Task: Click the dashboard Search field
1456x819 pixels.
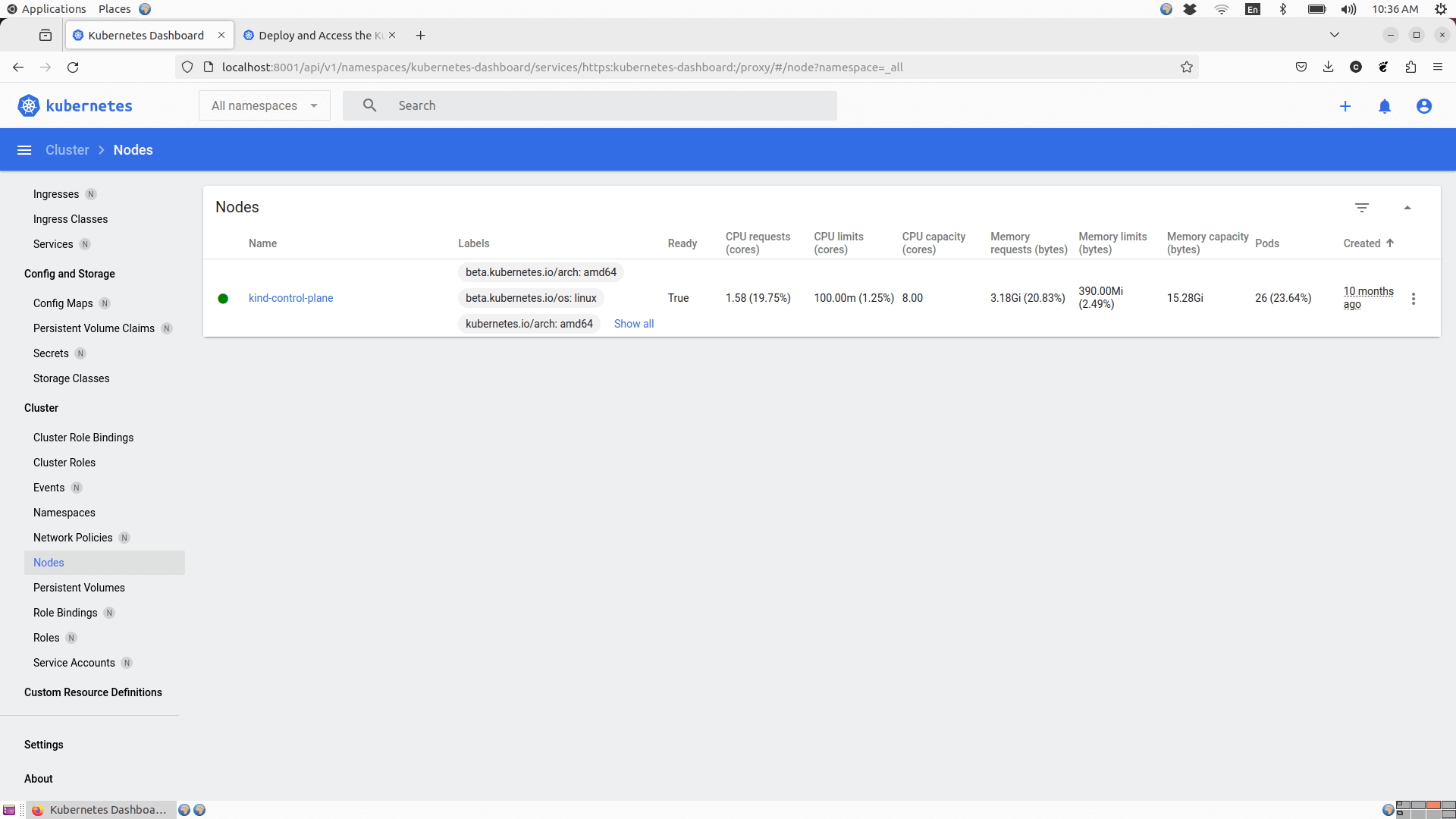Action: click(607, 105)
